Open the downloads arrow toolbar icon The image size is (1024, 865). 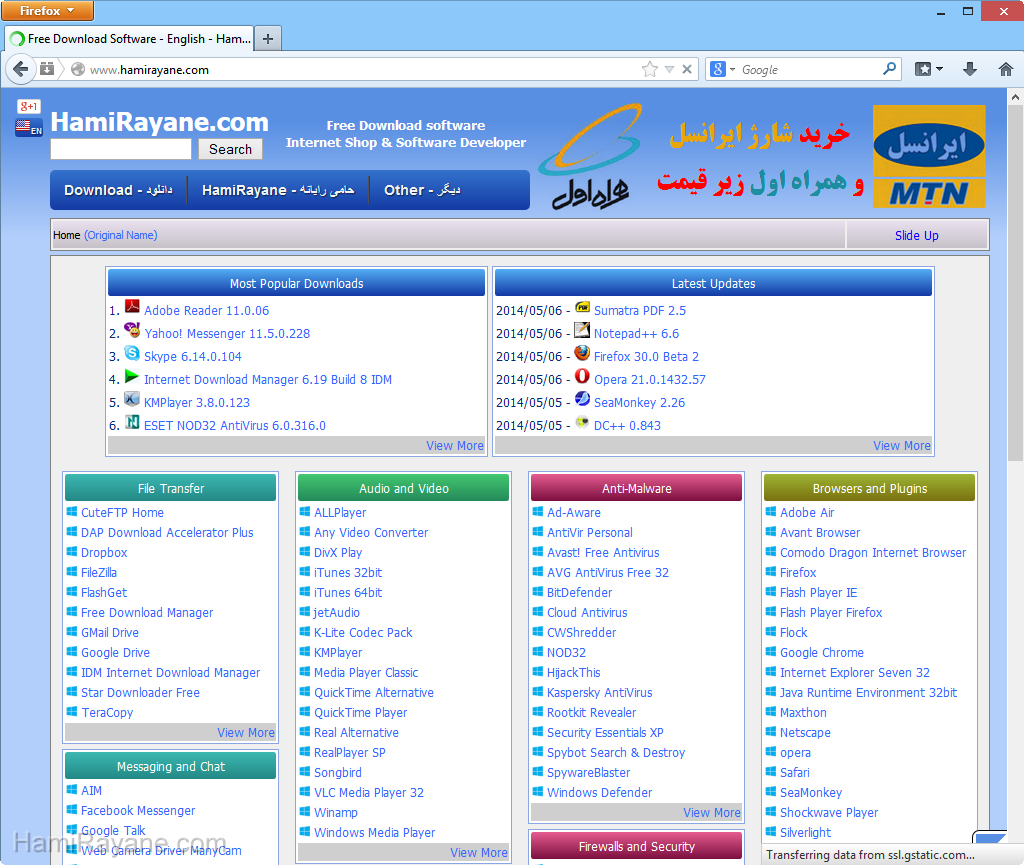pos(970,69)
